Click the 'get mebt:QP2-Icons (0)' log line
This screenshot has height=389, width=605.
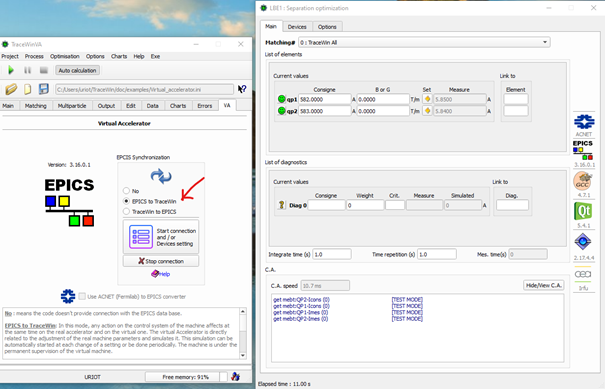click(x=301, y=299)
